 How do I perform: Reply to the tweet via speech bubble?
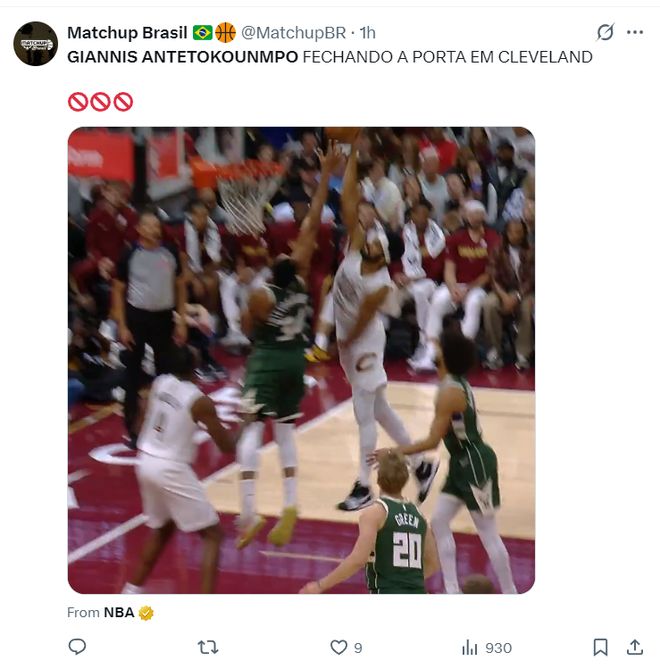[x=77, y=647]
